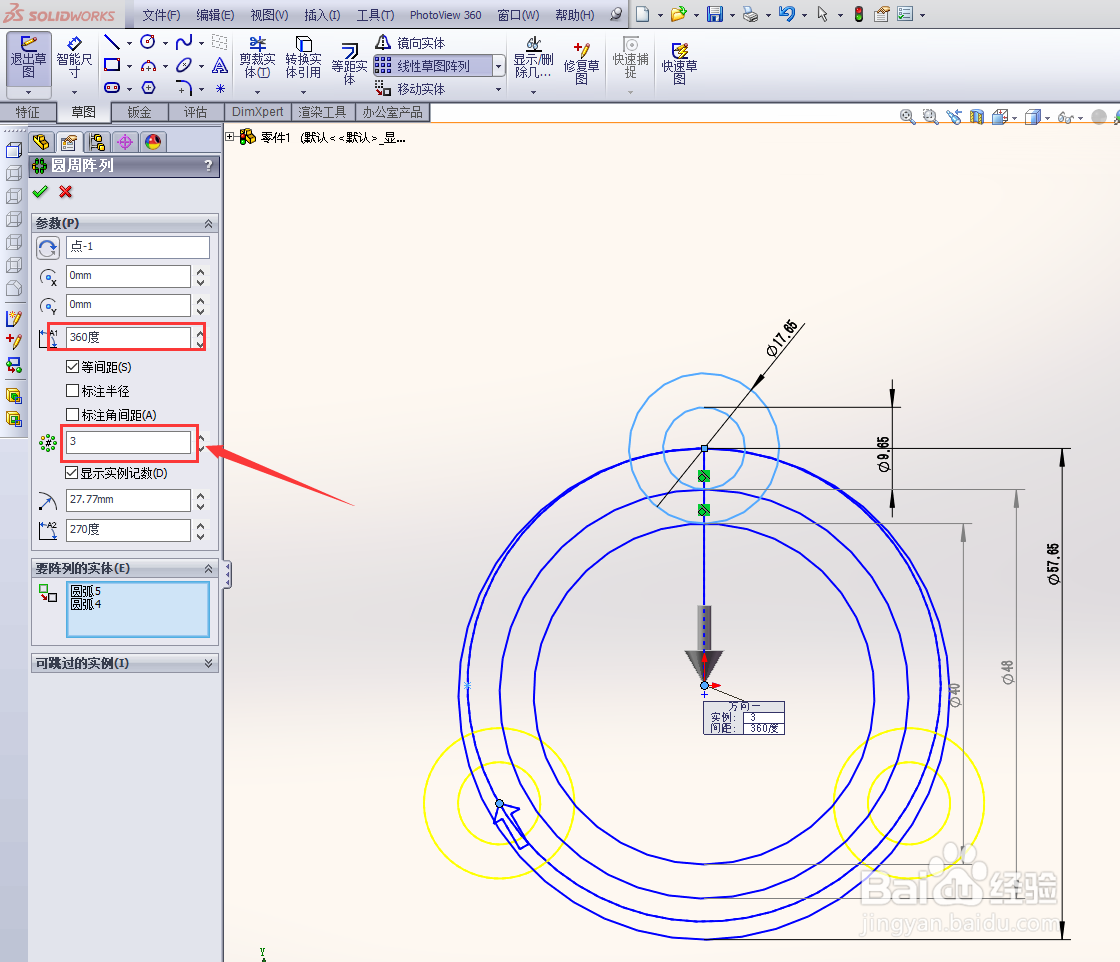This screenshot has height=962, width=1120.
Task: Open the 线性草图阵列 dropdown arrow
Action: point(499,66)
